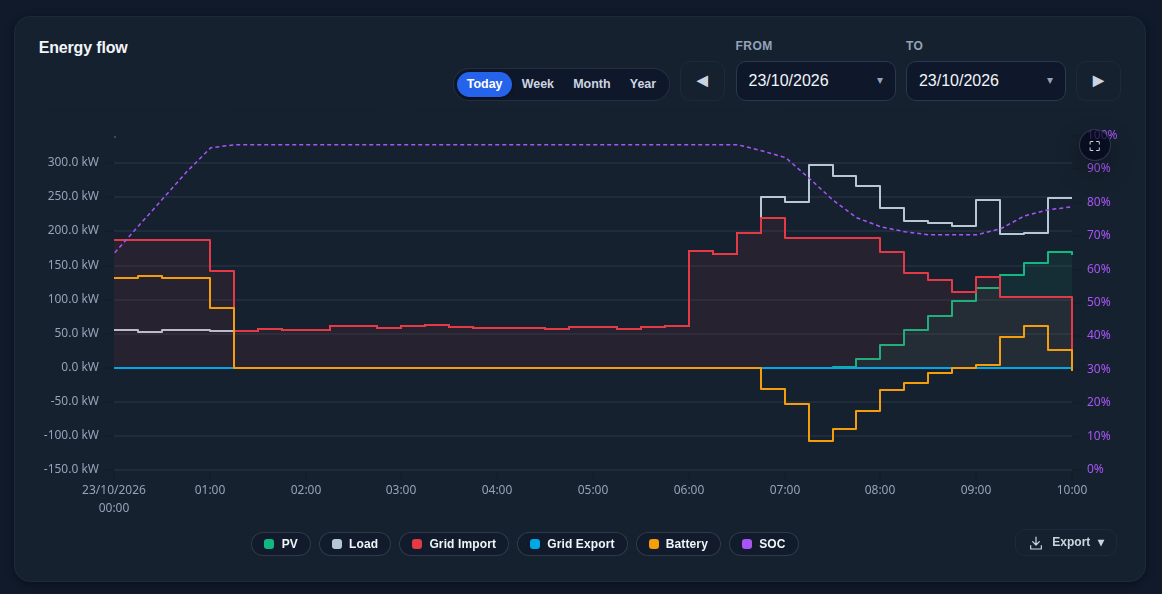
Task: Click the 10% SOC axis label
Action: pos(1098,436)
